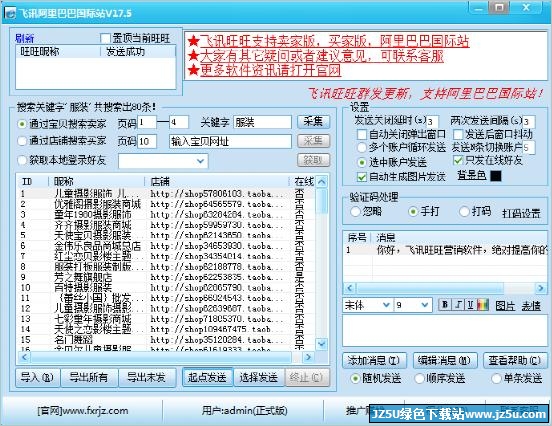Click the 获取 button
Screen dimensions: 552x426
(x=313, y=160)
